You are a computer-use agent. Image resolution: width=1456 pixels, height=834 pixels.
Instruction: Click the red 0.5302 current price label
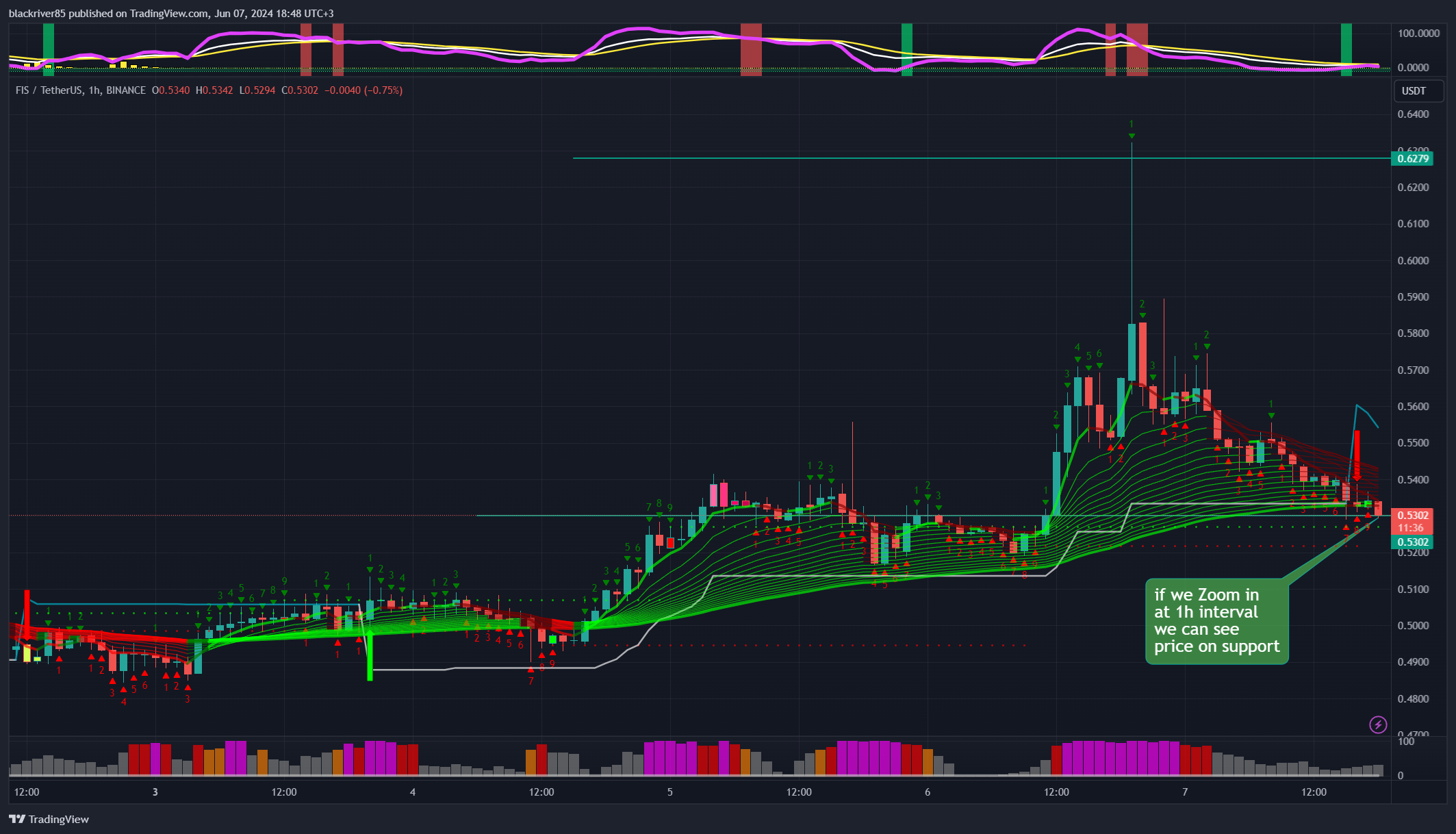point(1412,521)
